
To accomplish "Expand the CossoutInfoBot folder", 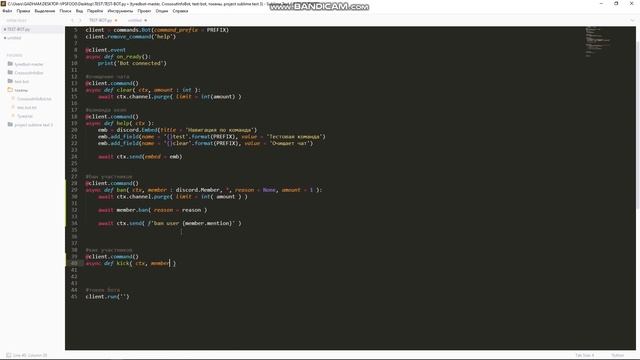I will (x=29, y=73).
